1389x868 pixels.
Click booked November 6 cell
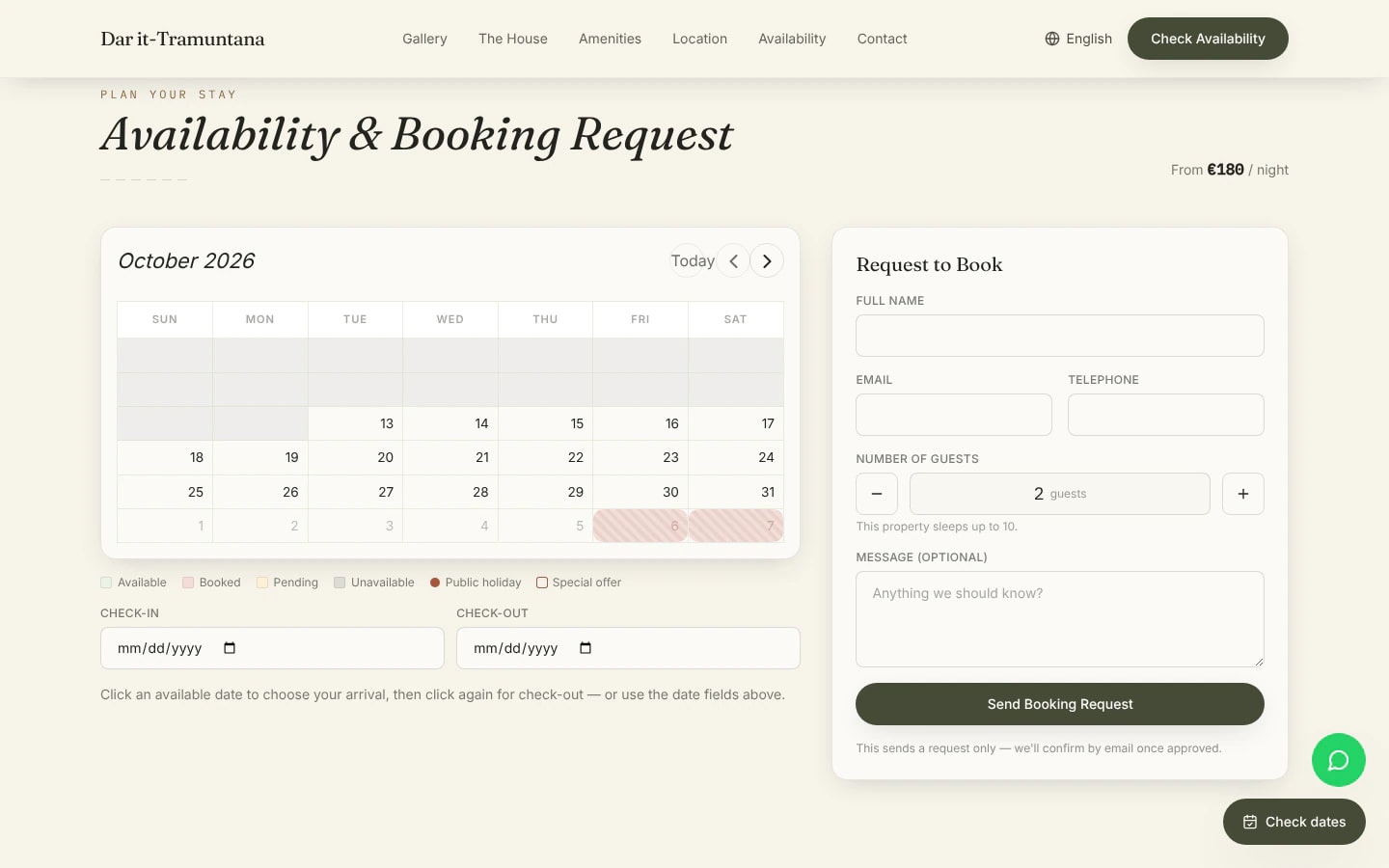click(640, 526)
